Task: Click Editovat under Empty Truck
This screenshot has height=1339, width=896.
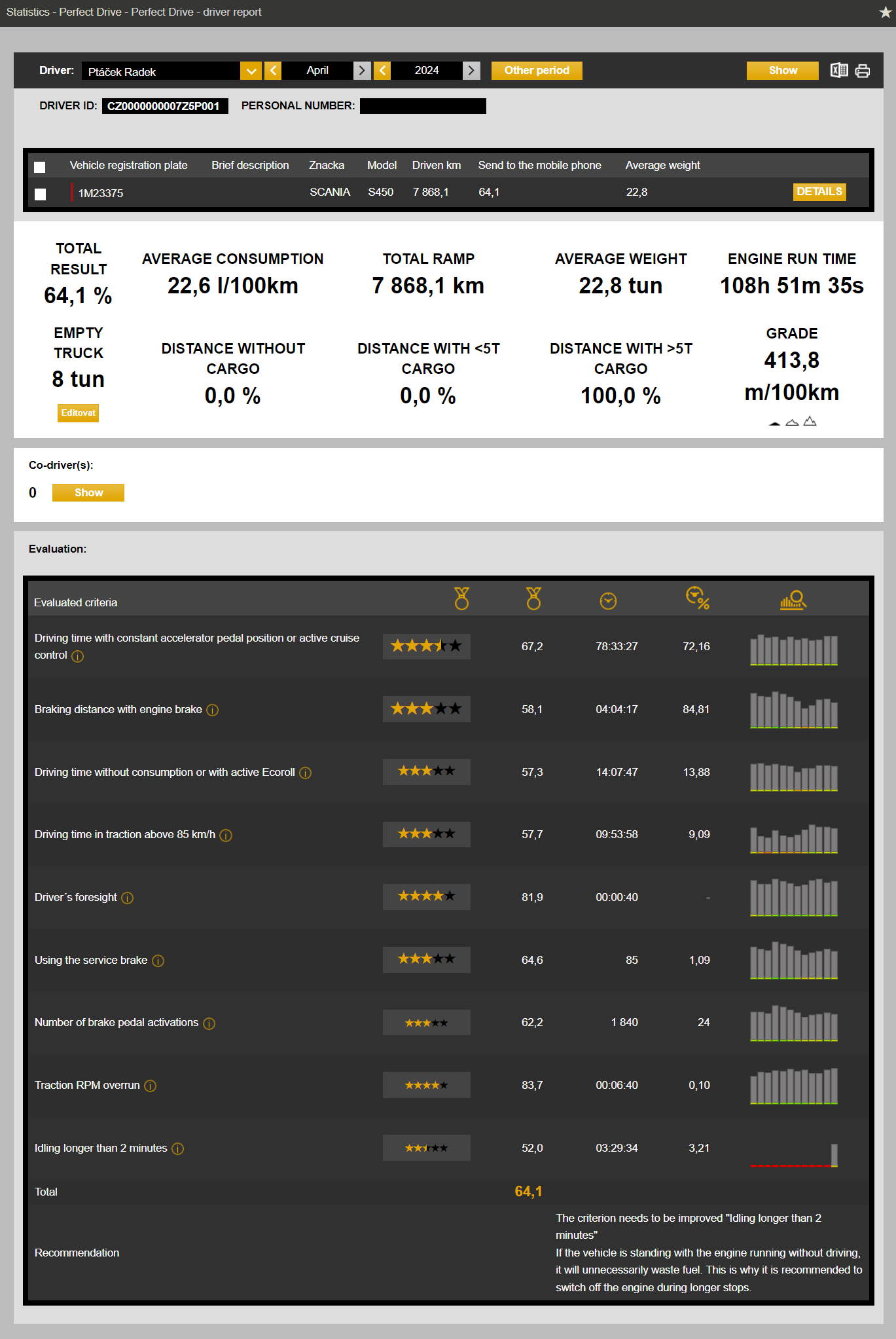Action: pos(78,413)
